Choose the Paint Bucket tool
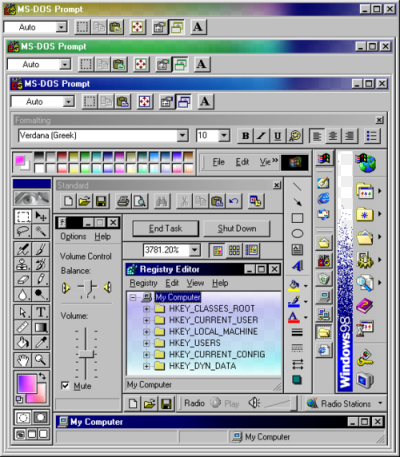The image size is (400, 457). [23, 342]
